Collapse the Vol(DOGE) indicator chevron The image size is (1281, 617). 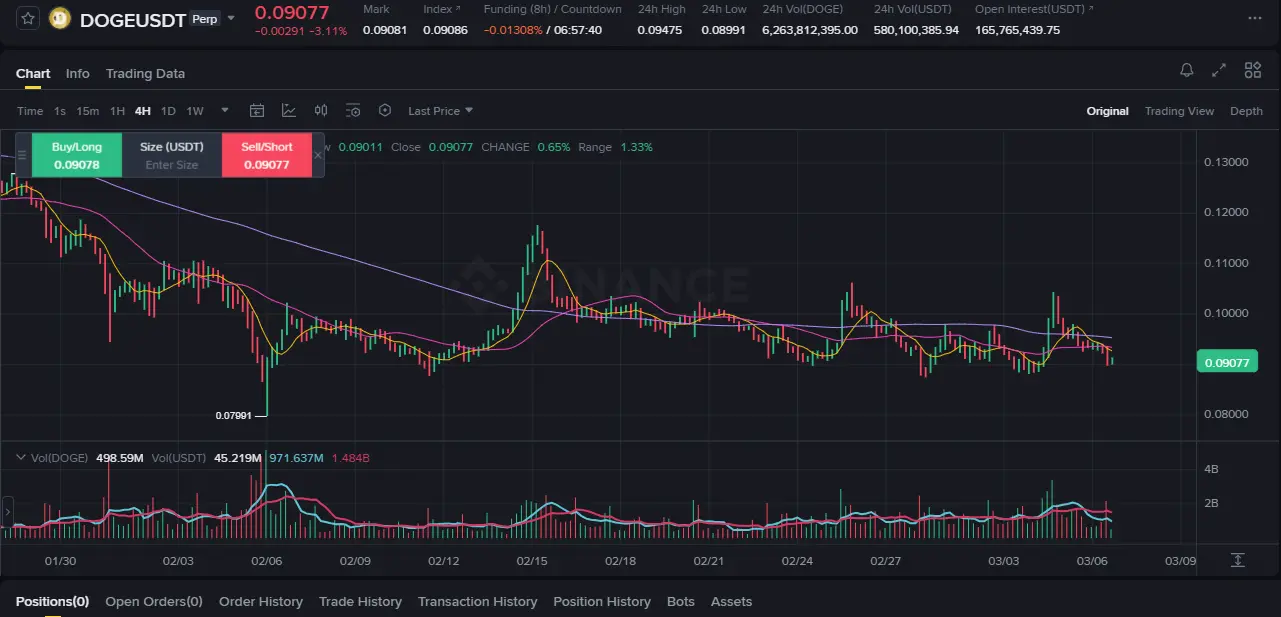click(x=20, y=458)
